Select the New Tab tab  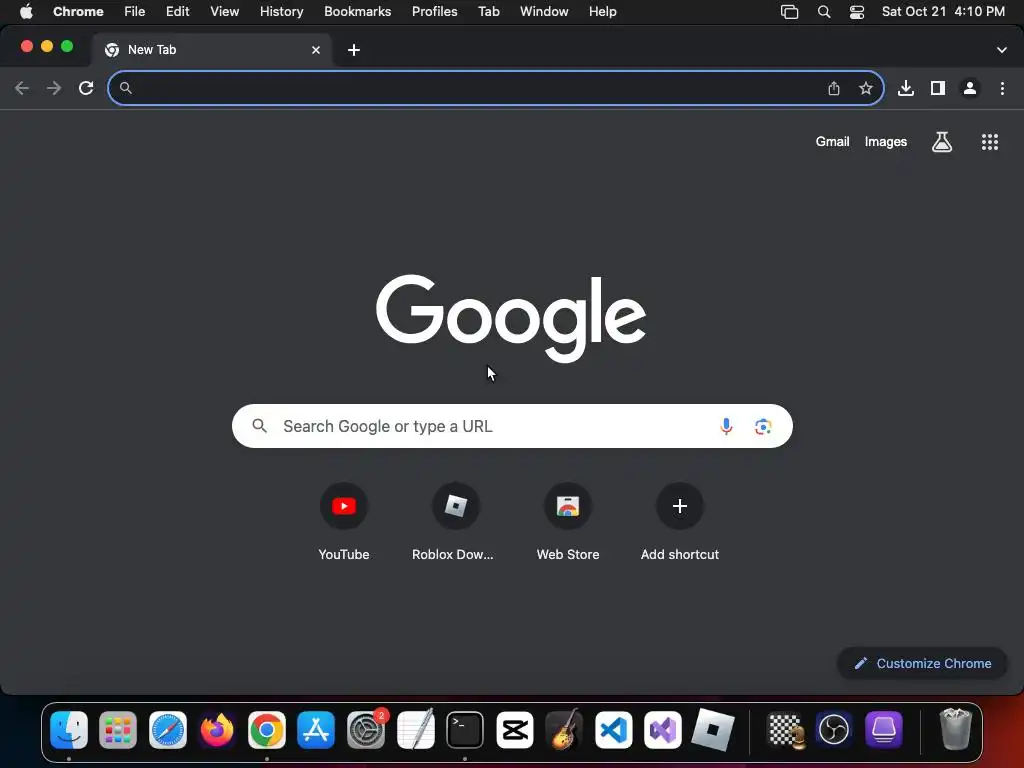tap(212, 50)
